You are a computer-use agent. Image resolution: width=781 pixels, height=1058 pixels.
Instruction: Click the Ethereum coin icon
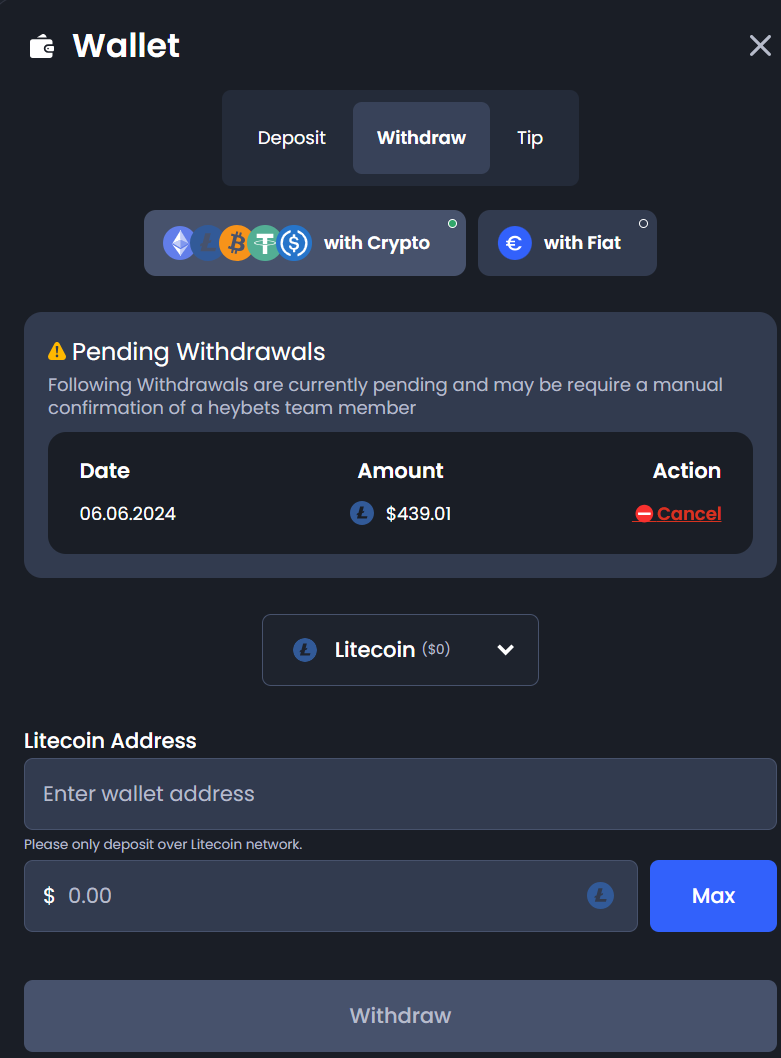pos(178,243)
